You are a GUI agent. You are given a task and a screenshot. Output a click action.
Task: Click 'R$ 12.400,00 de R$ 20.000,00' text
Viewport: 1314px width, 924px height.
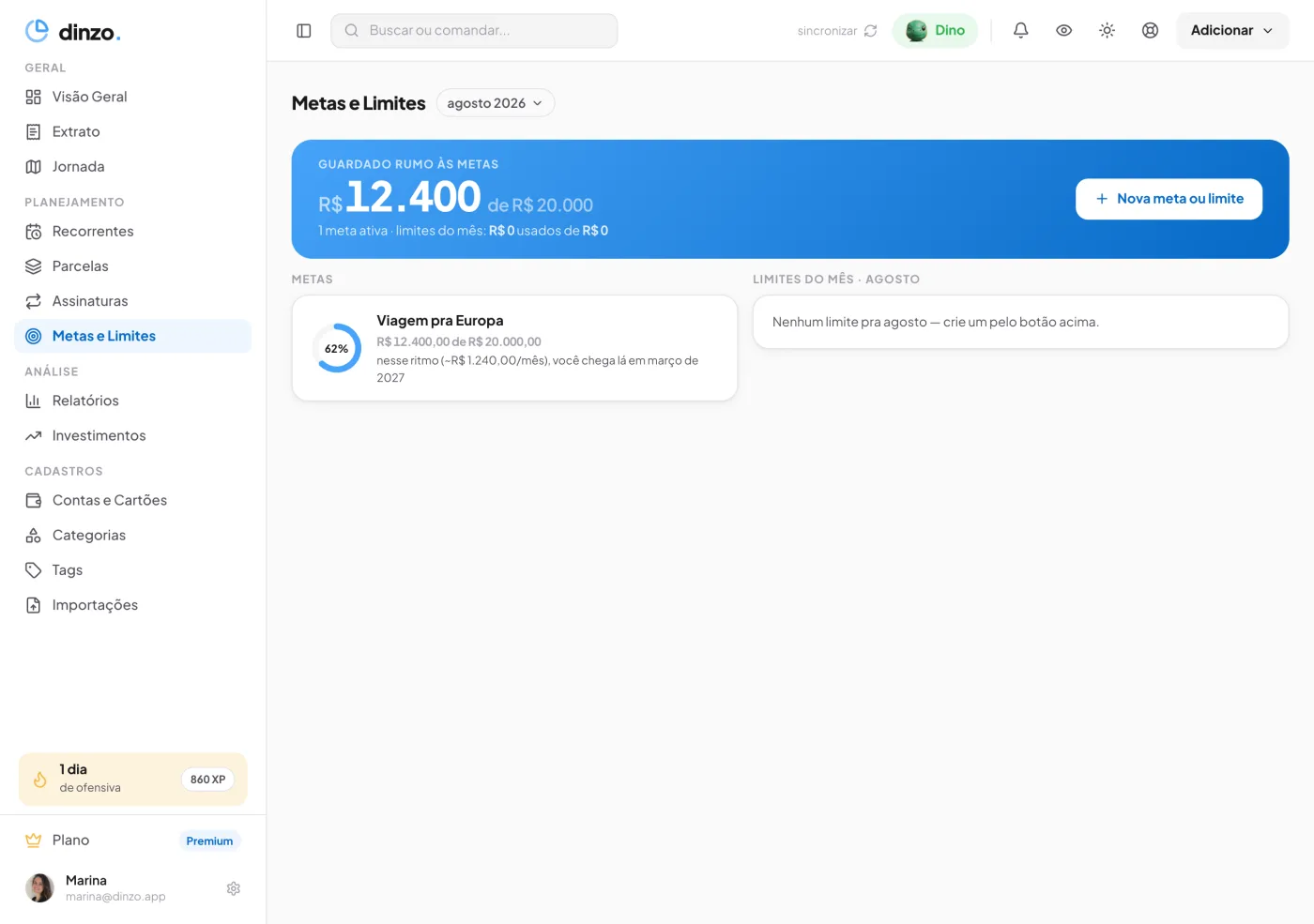click(459, 341)
